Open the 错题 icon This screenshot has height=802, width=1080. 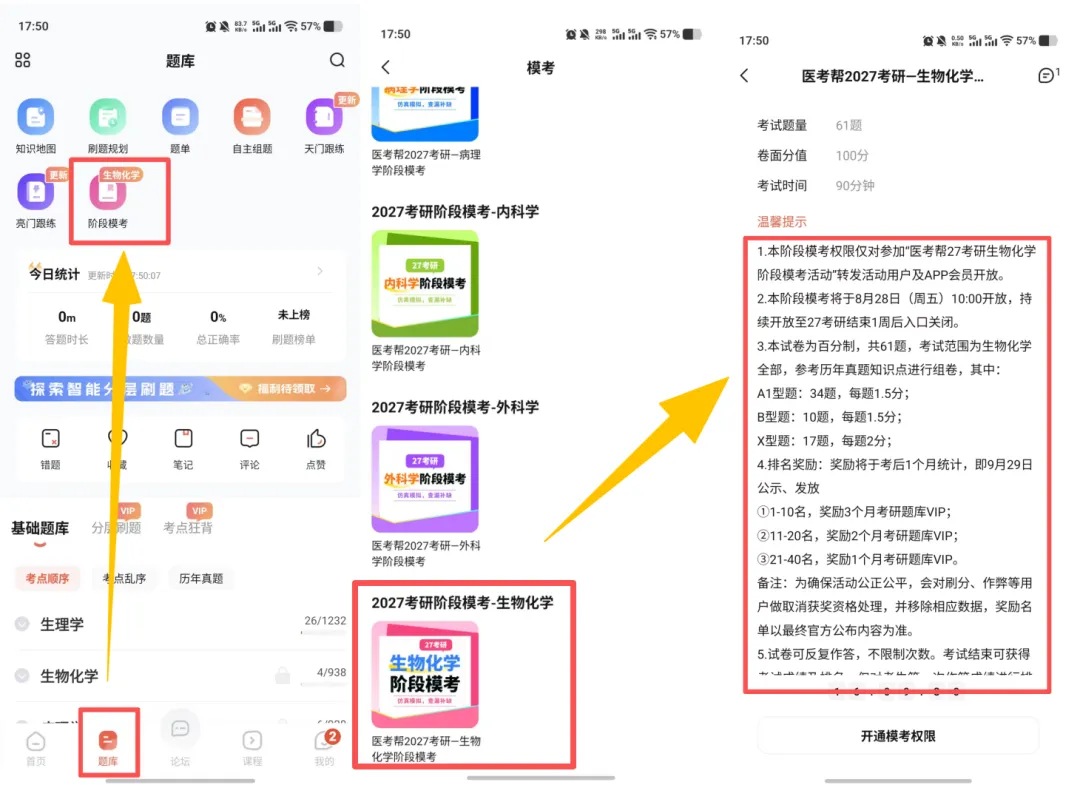(x=50, y=439)
